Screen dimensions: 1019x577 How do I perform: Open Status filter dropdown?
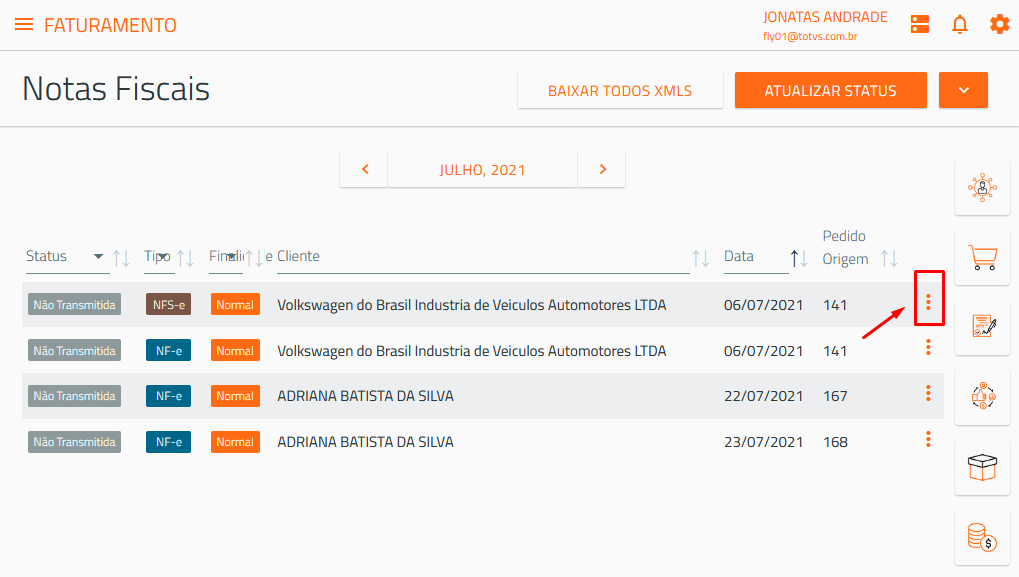[x=68, y=257]
